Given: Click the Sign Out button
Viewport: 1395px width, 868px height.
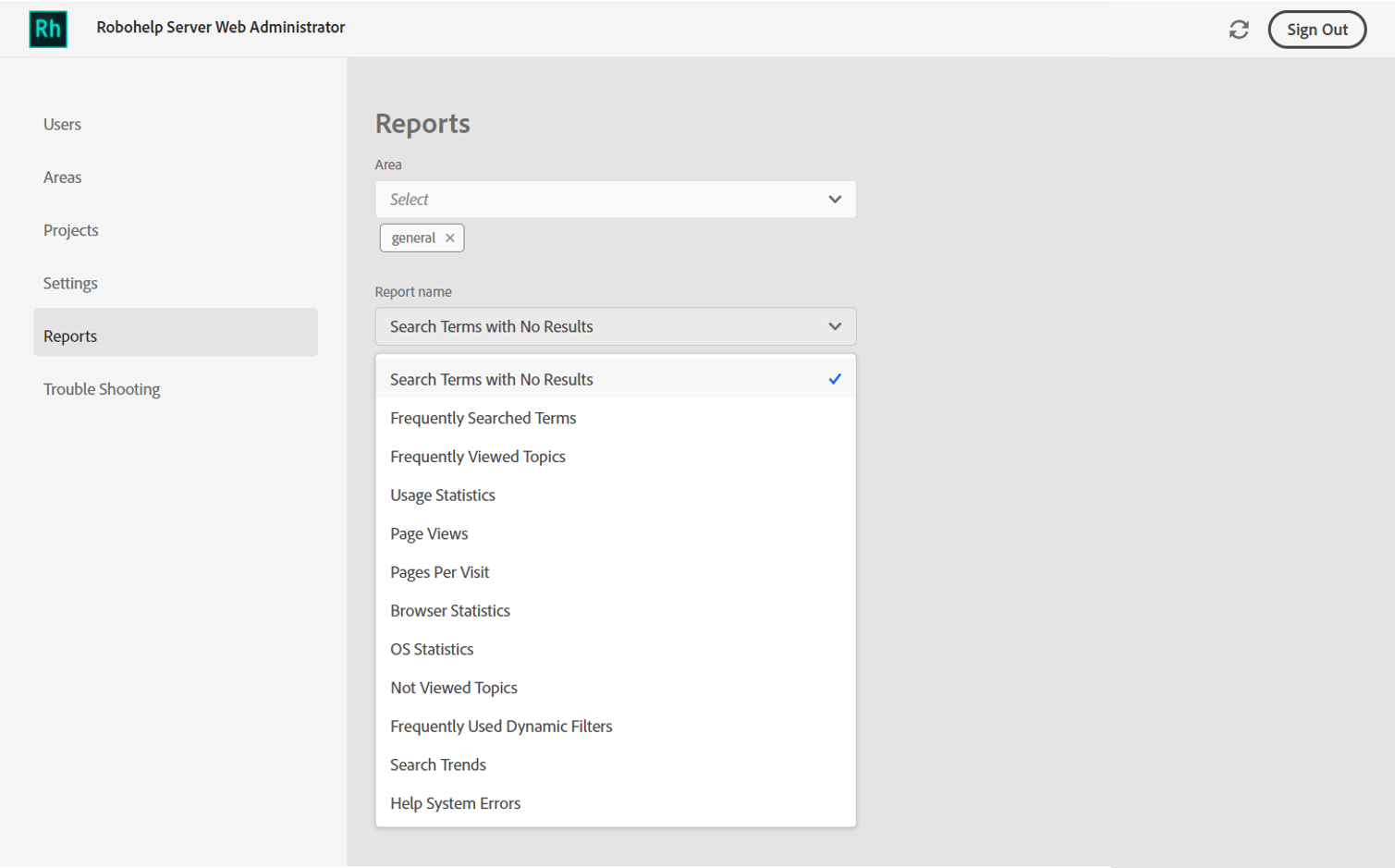Looking at the screenshot, I should click(x=1317, y=29).
